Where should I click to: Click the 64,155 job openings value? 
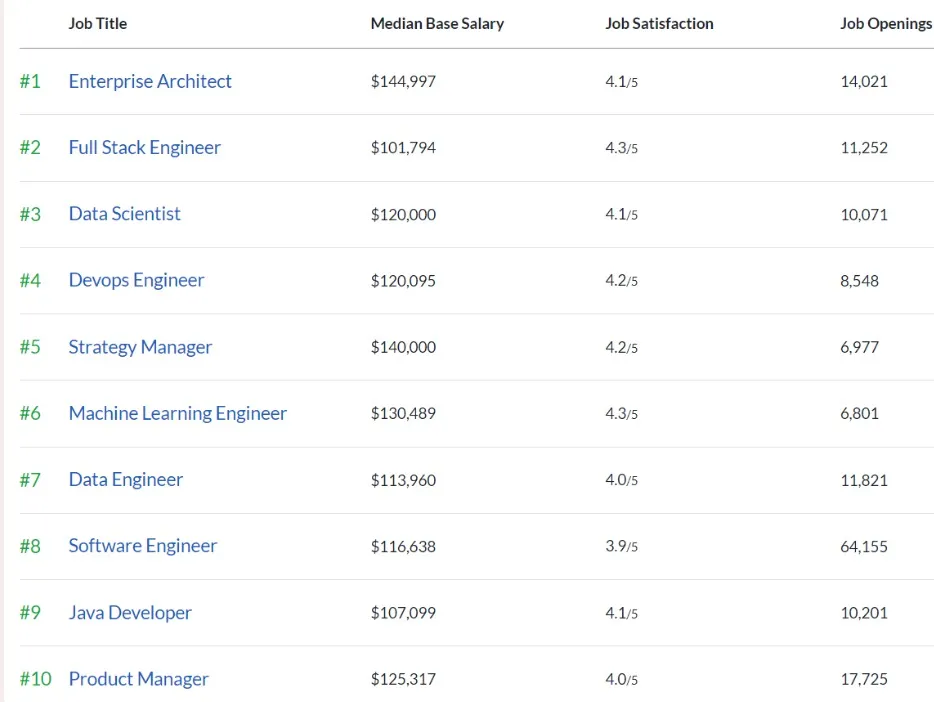862,546
